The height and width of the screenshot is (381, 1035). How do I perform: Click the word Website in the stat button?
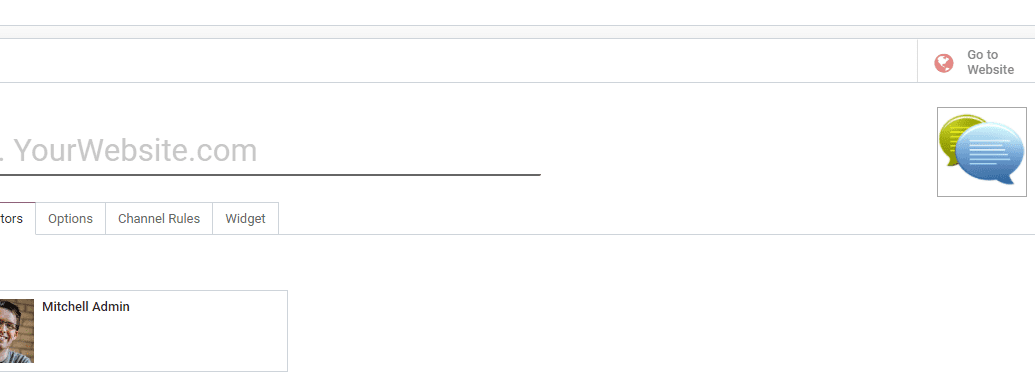click(x=990, y=69)
